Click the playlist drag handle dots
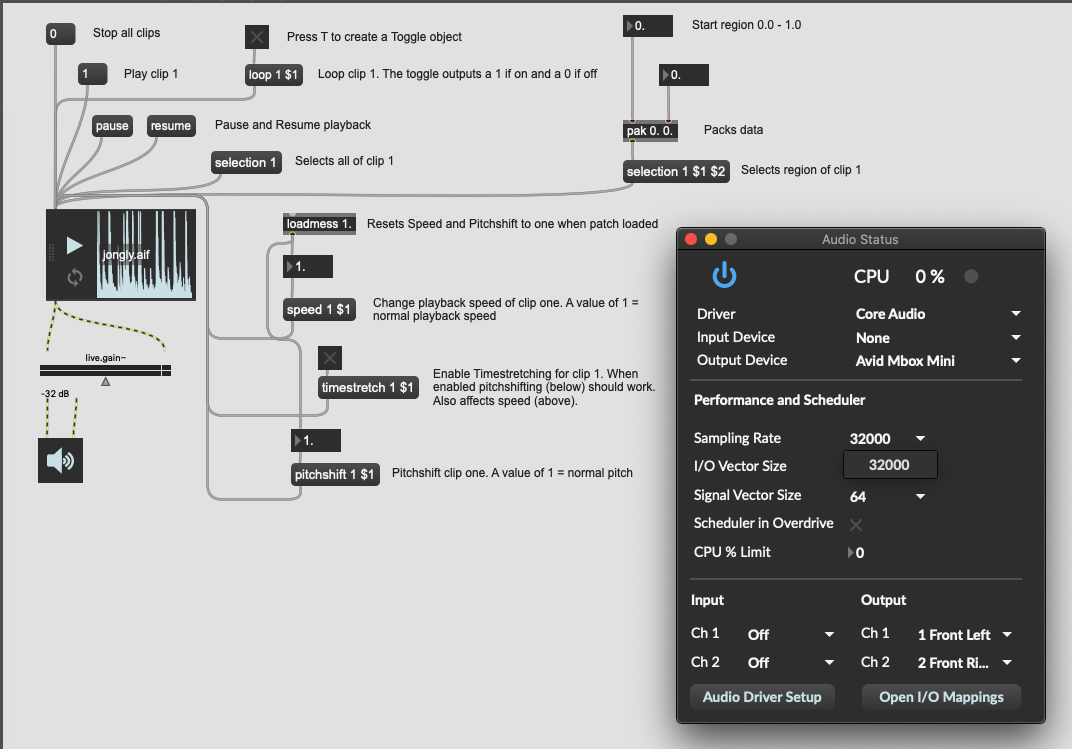Screen dimensions: 1072x749 tap(52, 255)
